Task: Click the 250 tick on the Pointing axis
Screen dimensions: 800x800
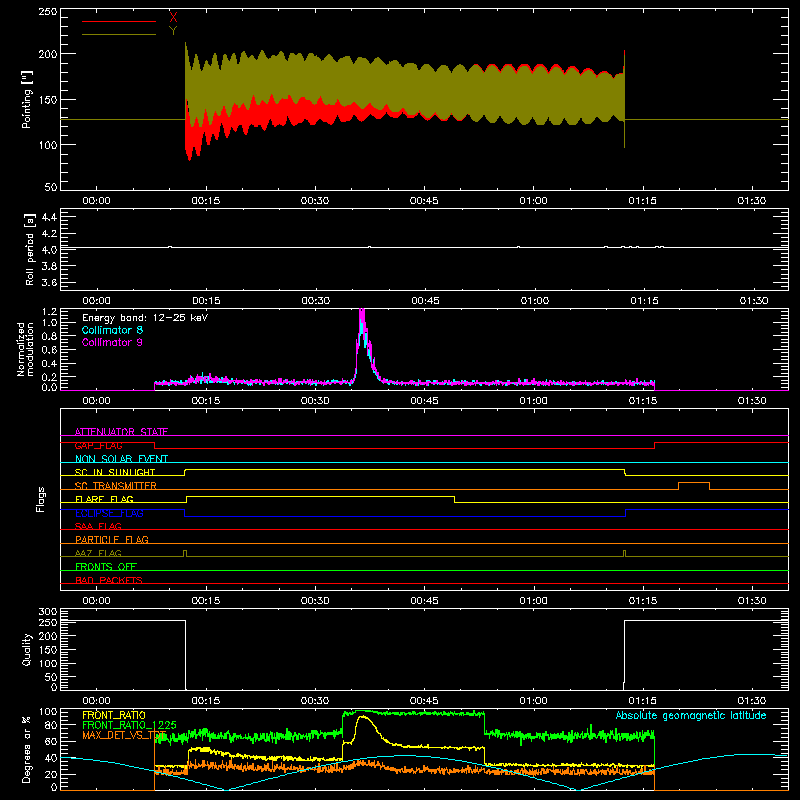Action: pyautogui.click(x=48, y=11)
